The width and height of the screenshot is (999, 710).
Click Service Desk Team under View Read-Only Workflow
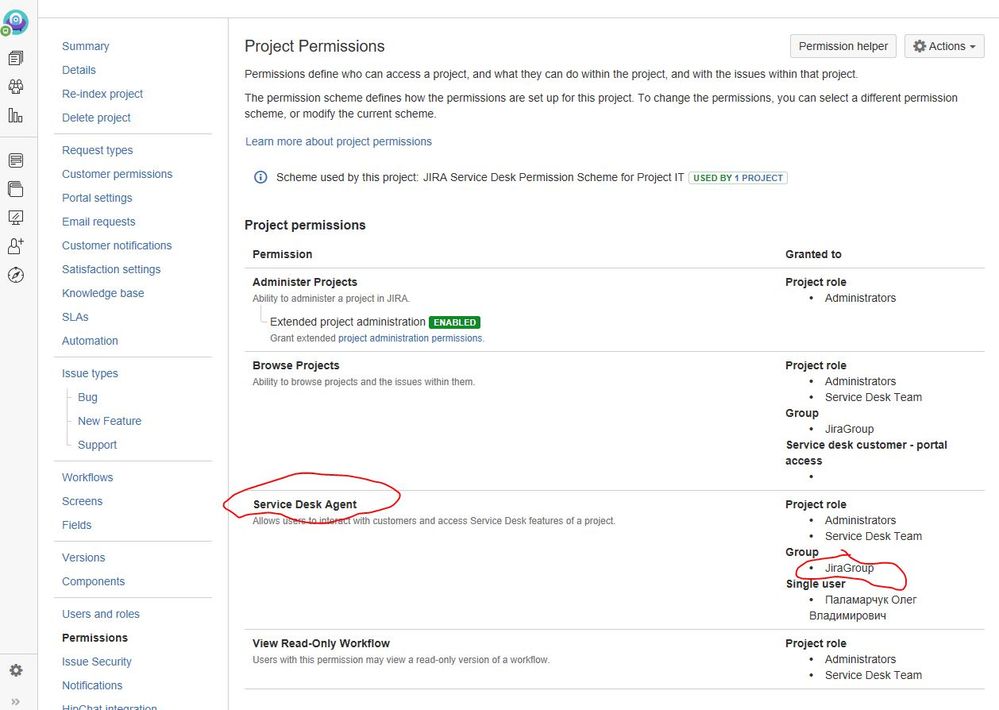point(873,675)
